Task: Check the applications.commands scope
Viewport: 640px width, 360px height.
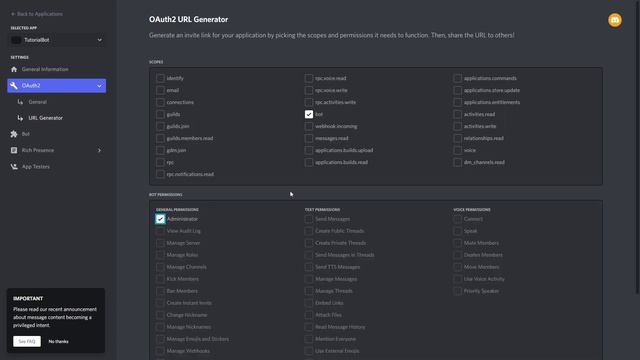Action: tap(458, 78)
